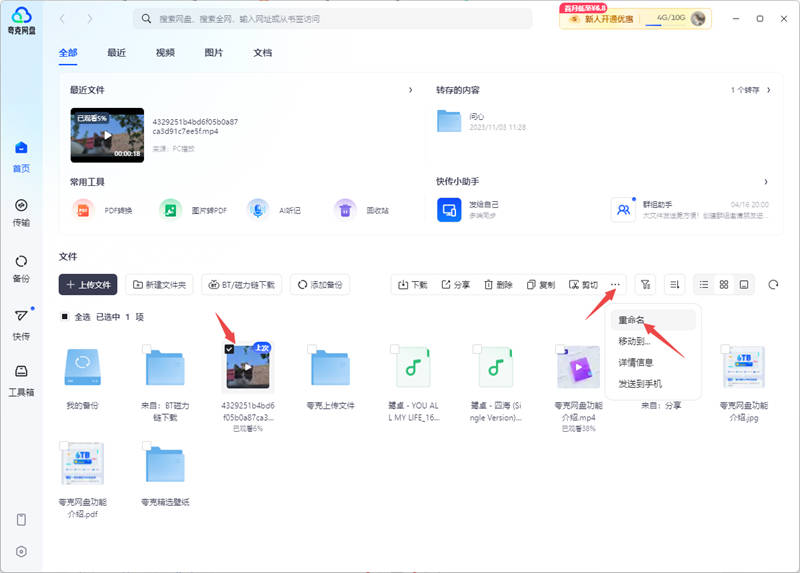Toggle the 全选 select-all checkbox
This screenshot has height=573, width=800.
pos(65,317)
